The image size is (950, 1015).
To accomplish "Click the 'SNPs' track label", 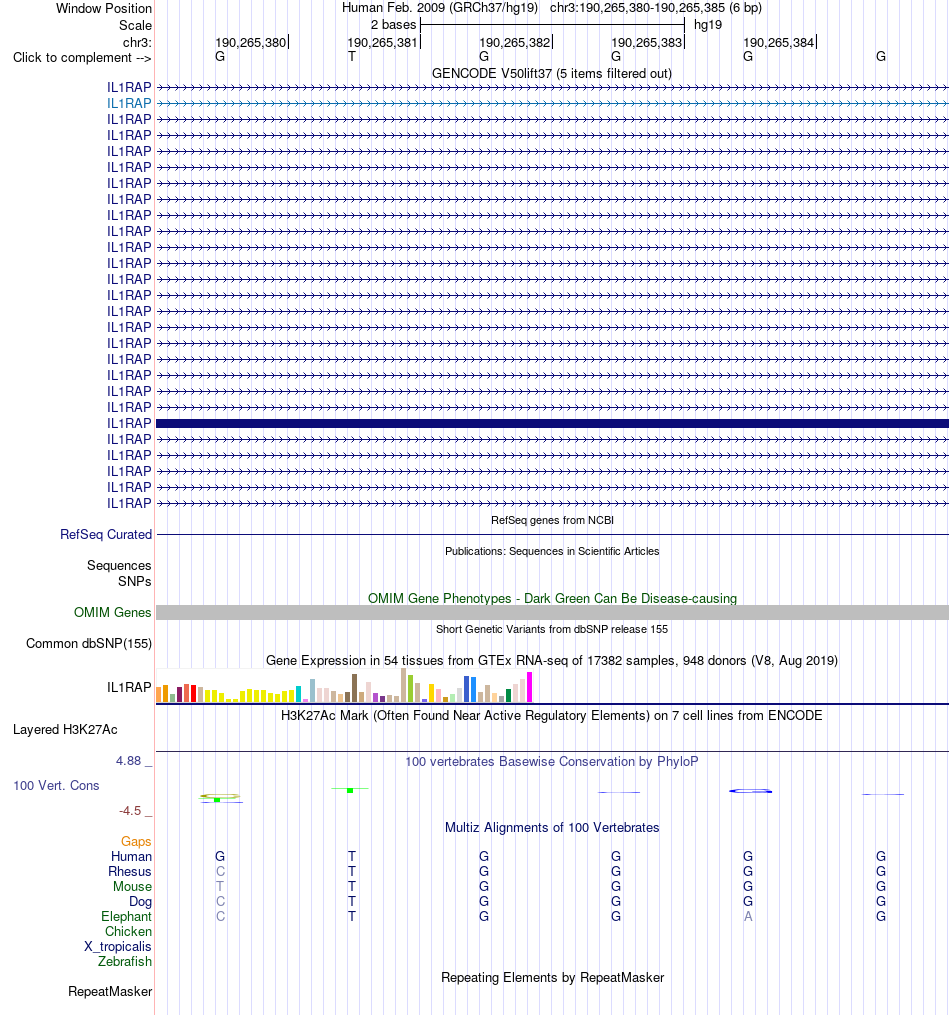I will (x=135, y=581).
